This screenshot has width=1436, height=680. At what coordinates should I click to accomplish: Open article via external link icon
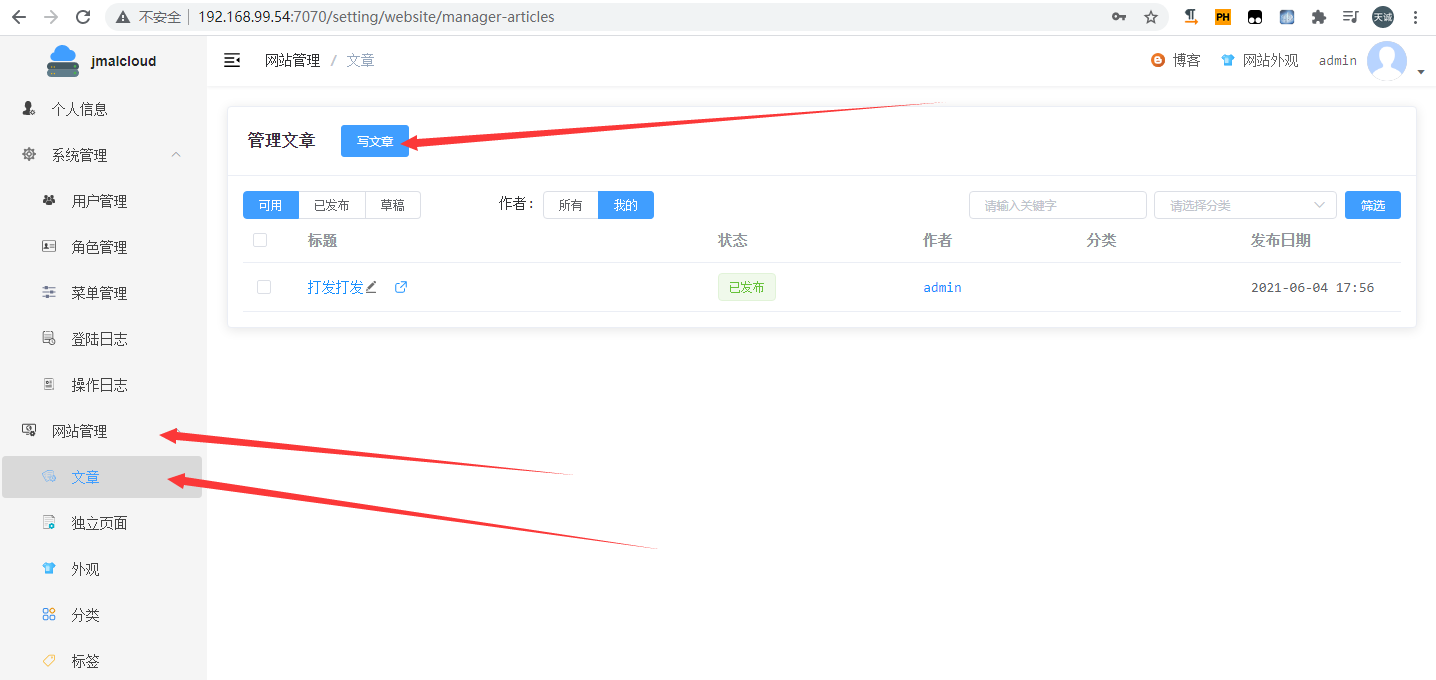pos(401,287)
